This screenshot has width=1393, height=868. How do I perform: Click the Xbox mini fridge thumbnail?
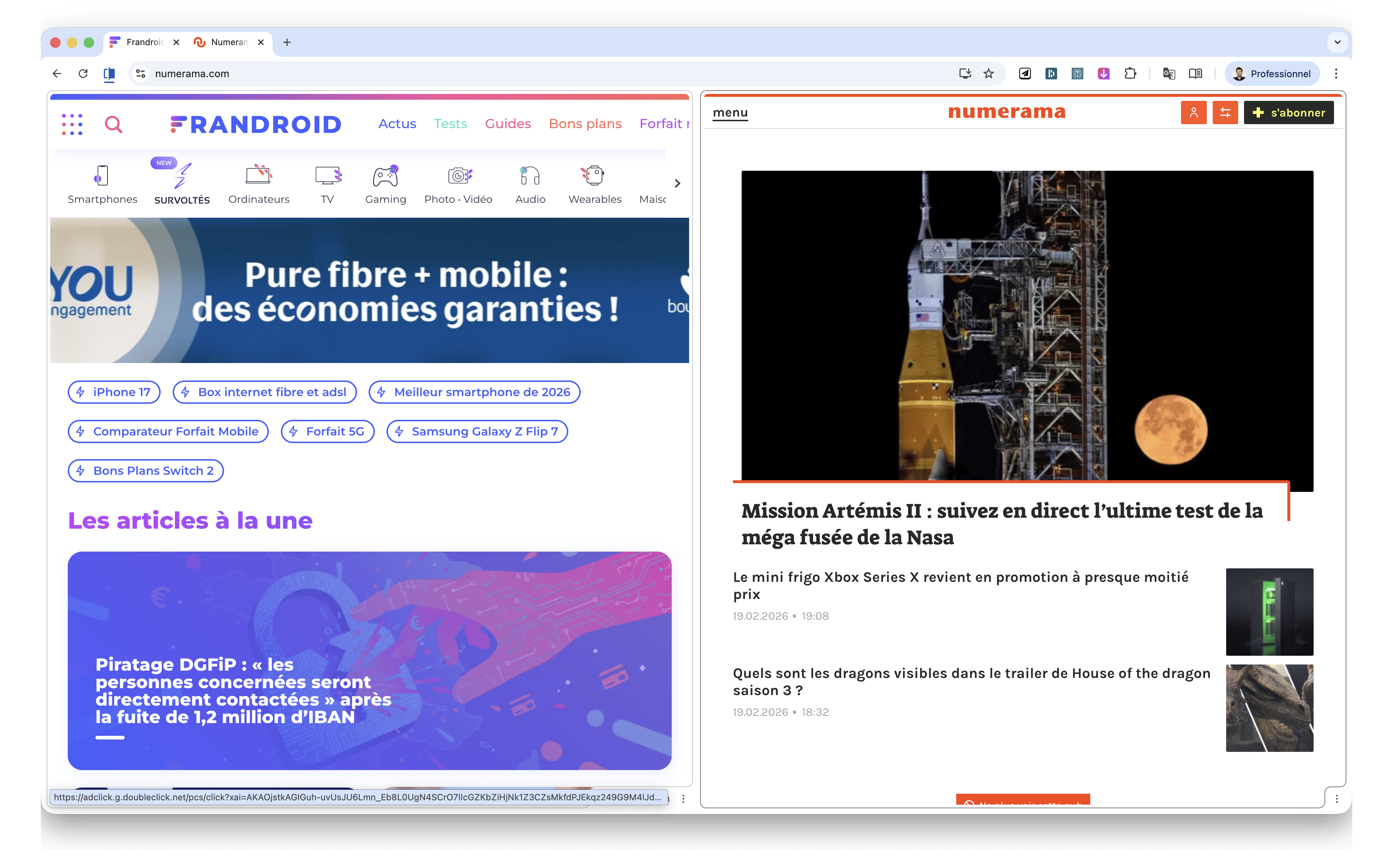pos(1269,612)
